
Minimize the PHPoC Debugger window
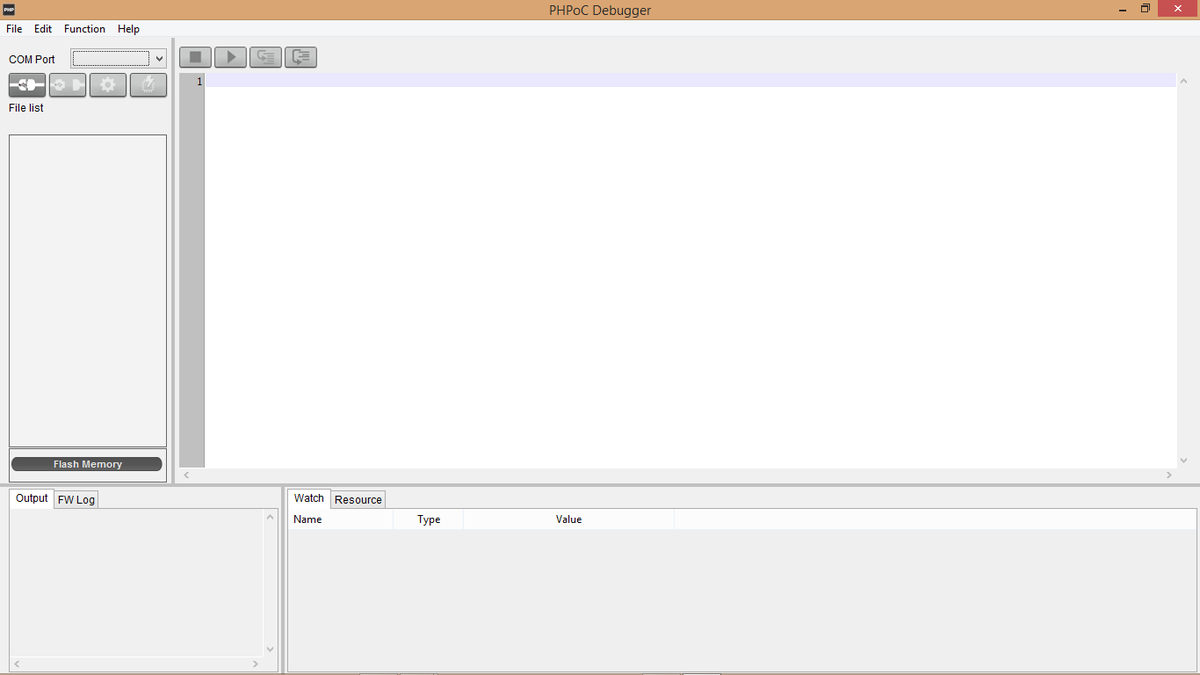pyautogui.click(x=1123, y=10)
